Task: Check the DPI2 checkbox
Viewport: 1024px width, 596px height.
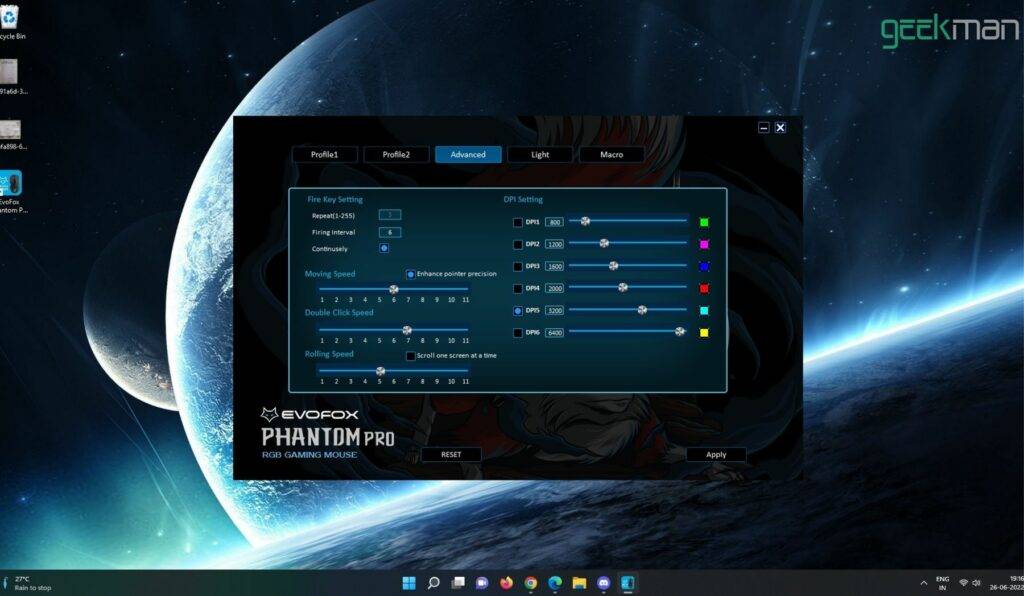Action: (x=518, y=245)
